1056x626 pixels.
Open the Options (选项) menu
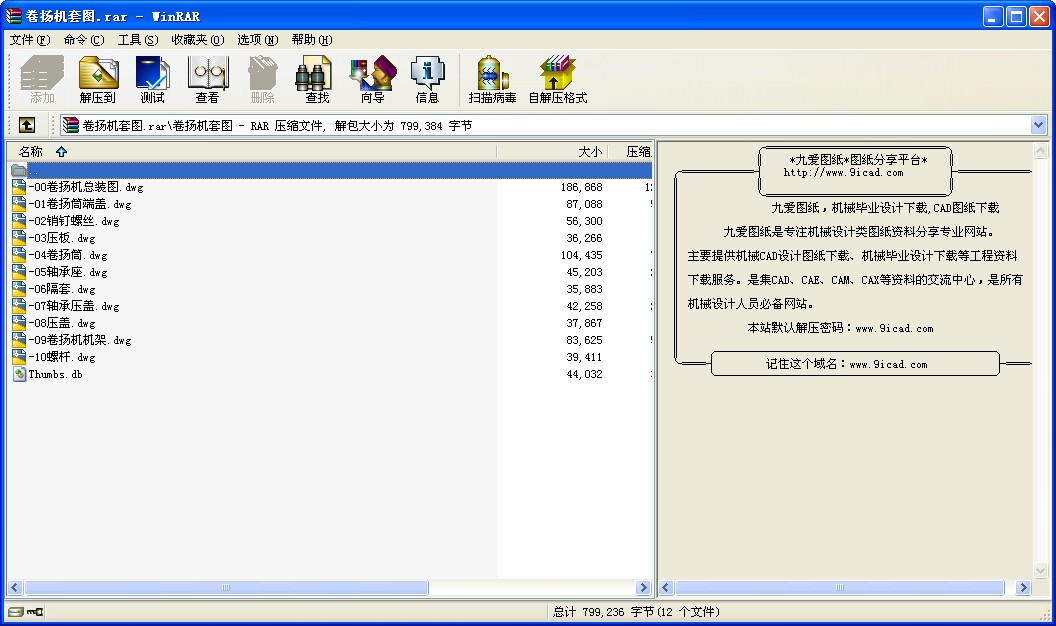(x=257, y=40)
